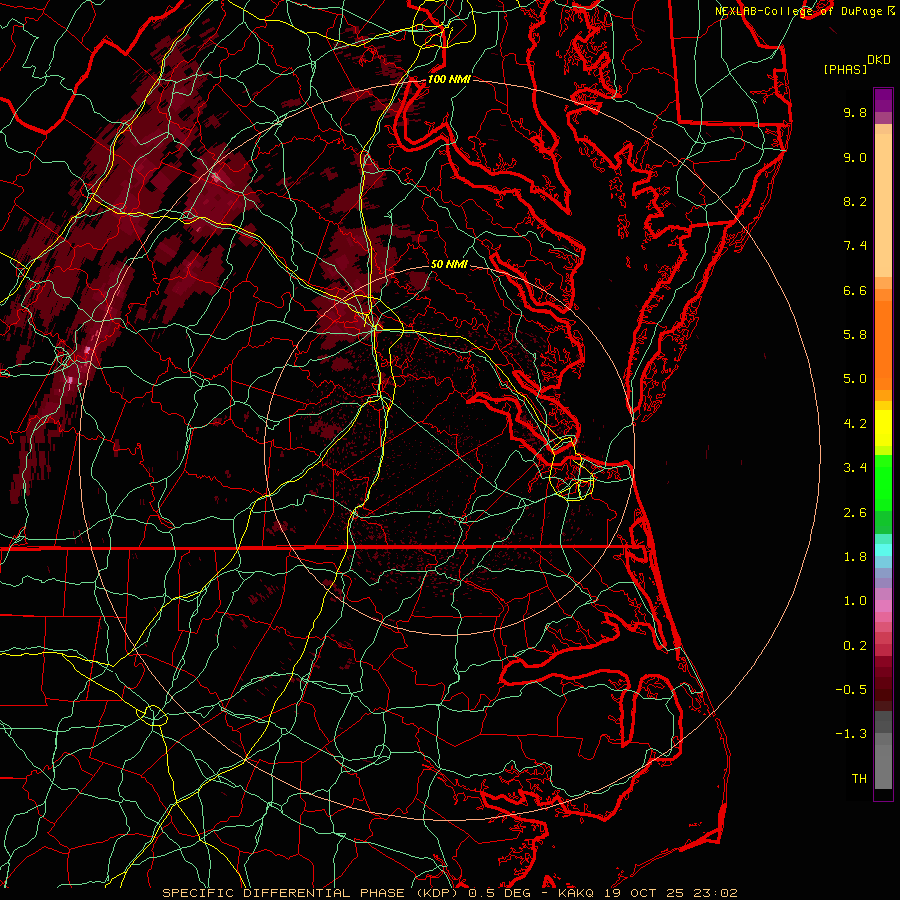Click the 9.8 value on the color scale

point(855,112)
